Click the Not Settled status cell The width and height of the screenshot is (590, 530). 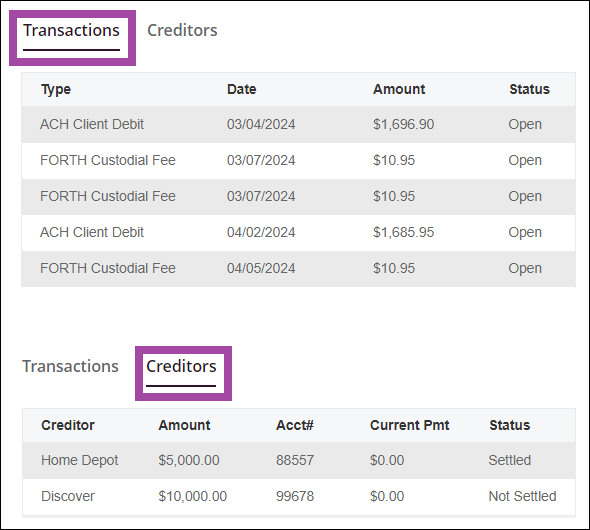coord(522,496)
